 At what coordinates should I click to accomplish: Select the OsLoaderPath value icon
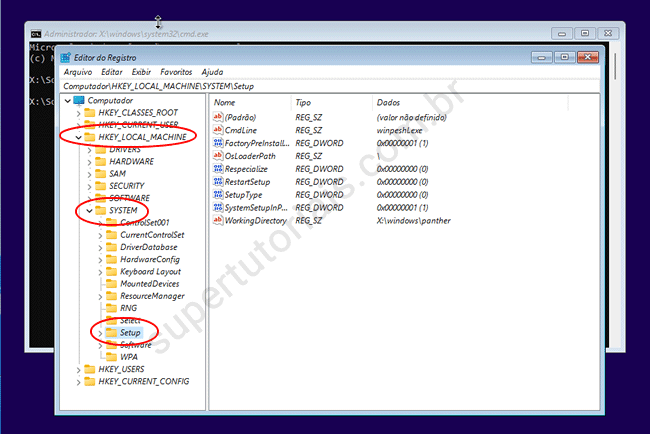click(x=218, y=156)
